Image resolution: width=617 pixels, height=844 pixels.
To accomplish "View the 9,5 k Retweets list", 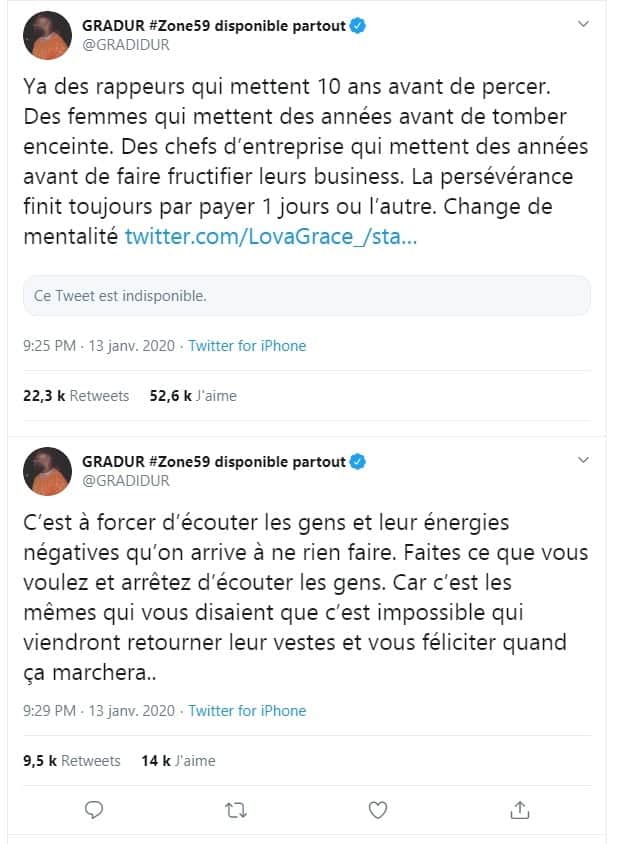I will point(72,761).
